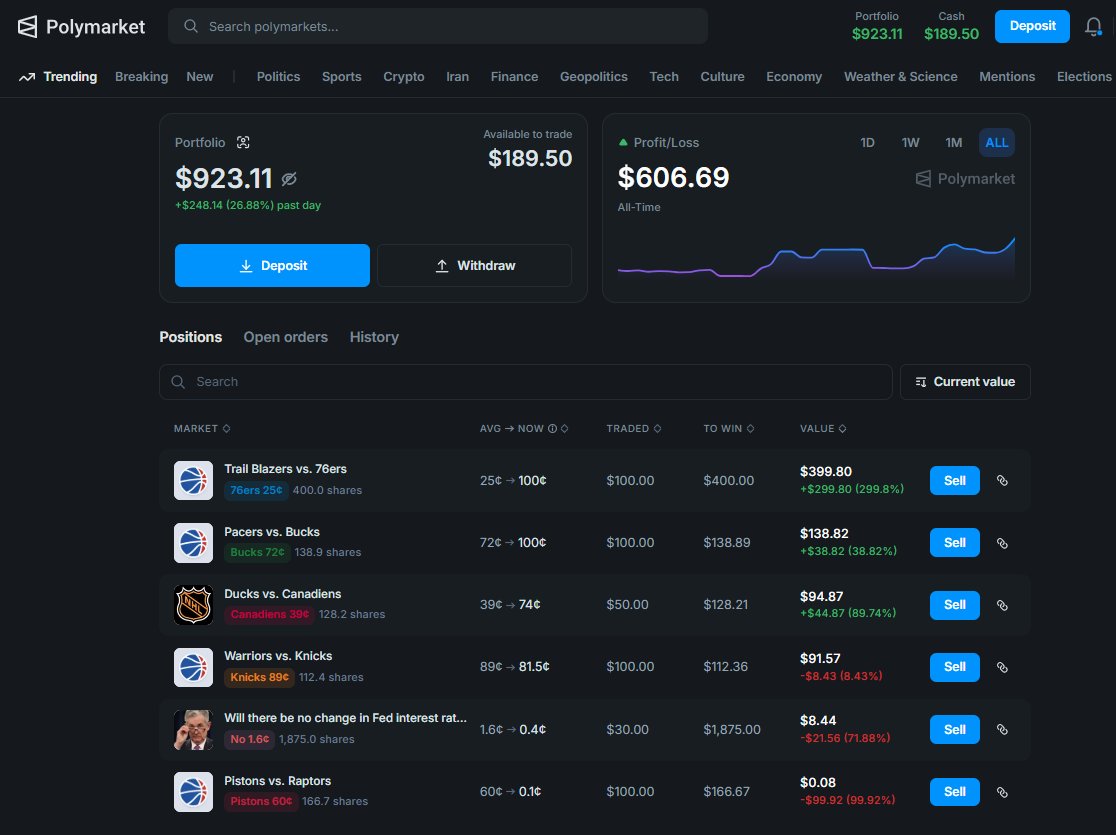Viewport: 1116px width, 835px height.
Task: Sort positions by AVG → NOW column
Action: point(524,429)
